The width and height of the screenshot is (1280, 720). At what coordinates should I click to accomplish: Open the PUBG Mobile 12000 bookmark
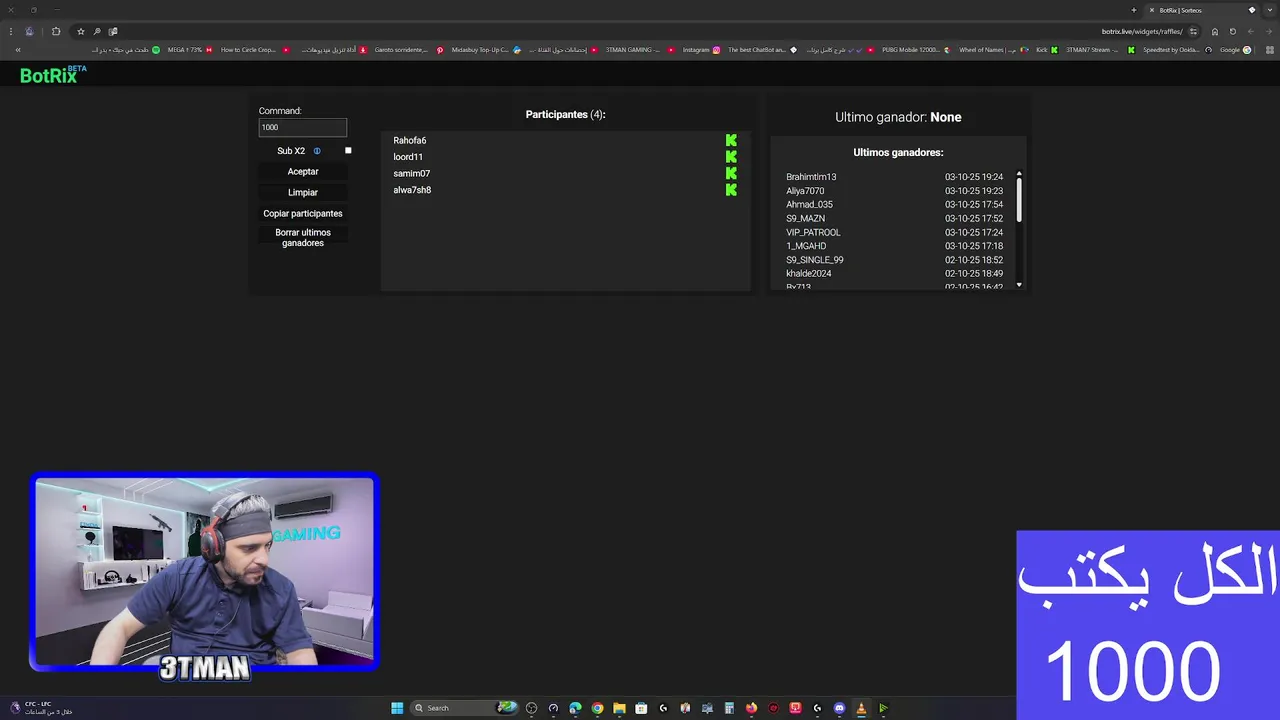tap(916, 50)
